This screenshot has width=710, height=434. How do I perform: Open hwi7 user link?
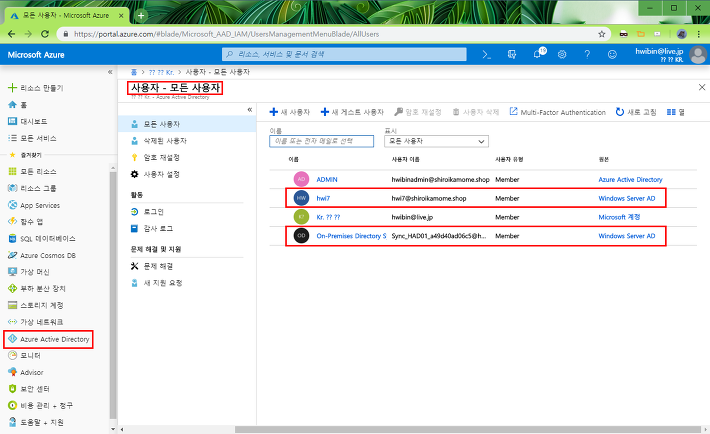click(323, 198)
